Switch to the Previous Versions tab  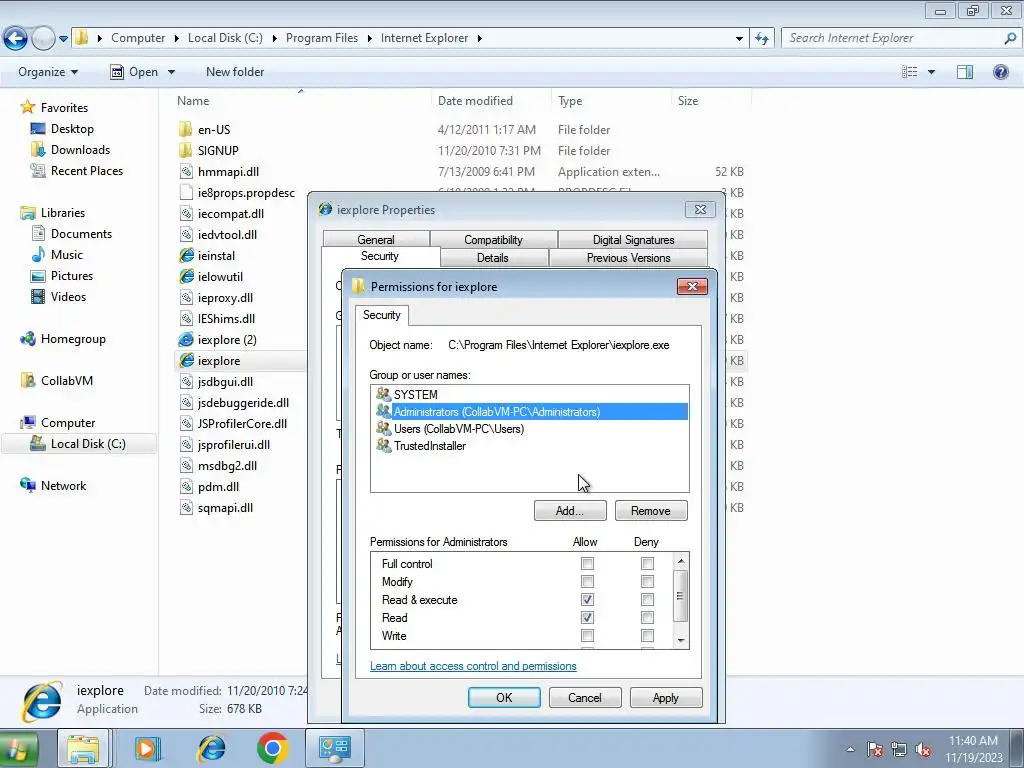(x=628, y=258)
